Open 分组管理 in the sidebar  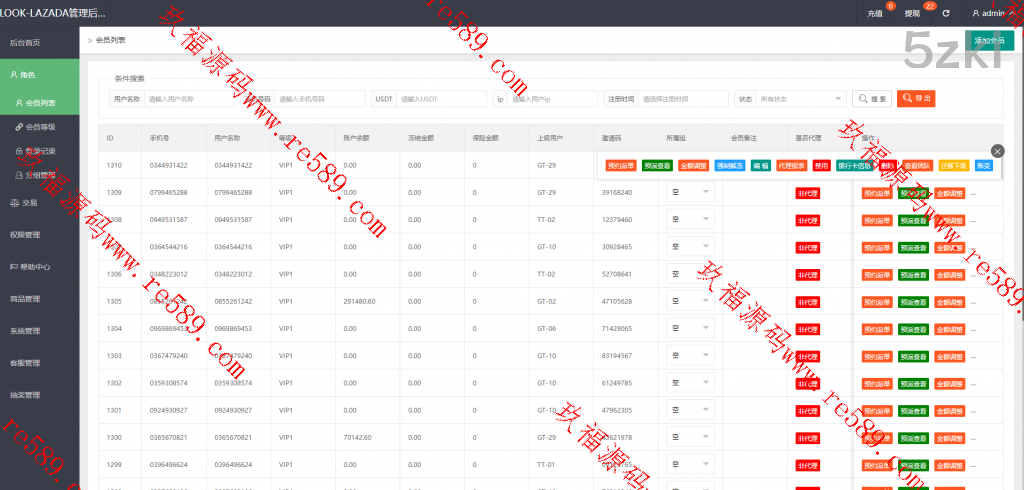[x=40, y=175]
